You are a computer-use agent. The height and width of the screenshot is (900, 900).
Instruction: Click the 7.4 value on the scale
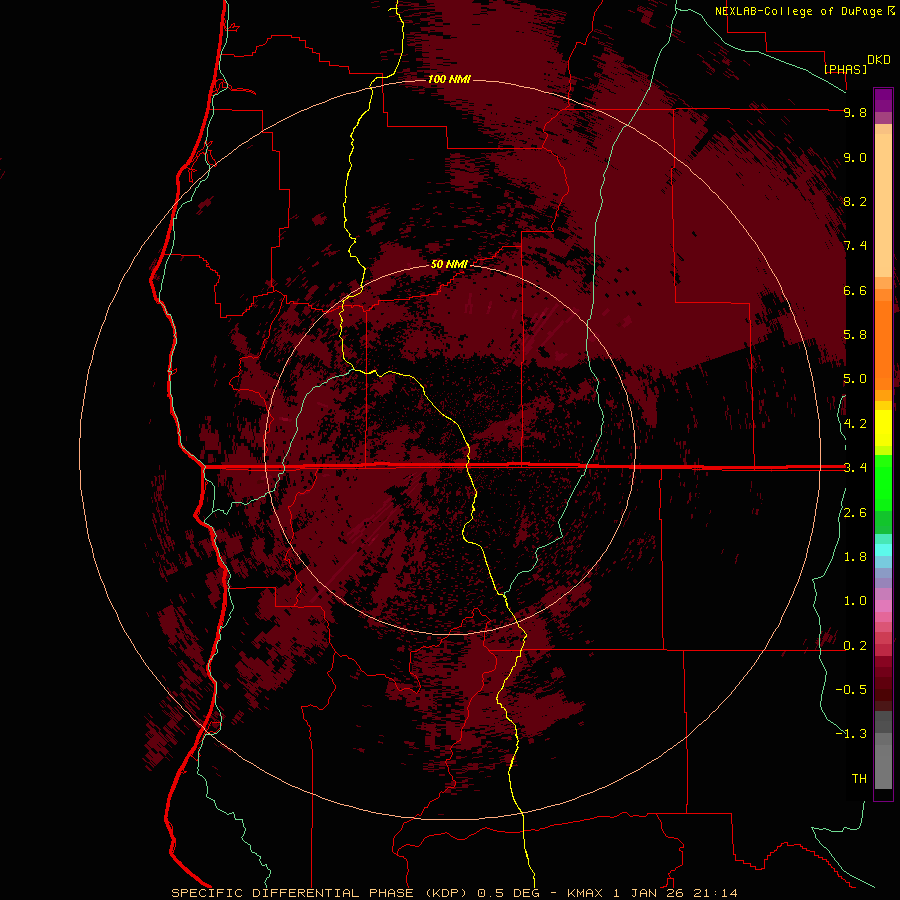pyautogui.click(x=855, y=246)
